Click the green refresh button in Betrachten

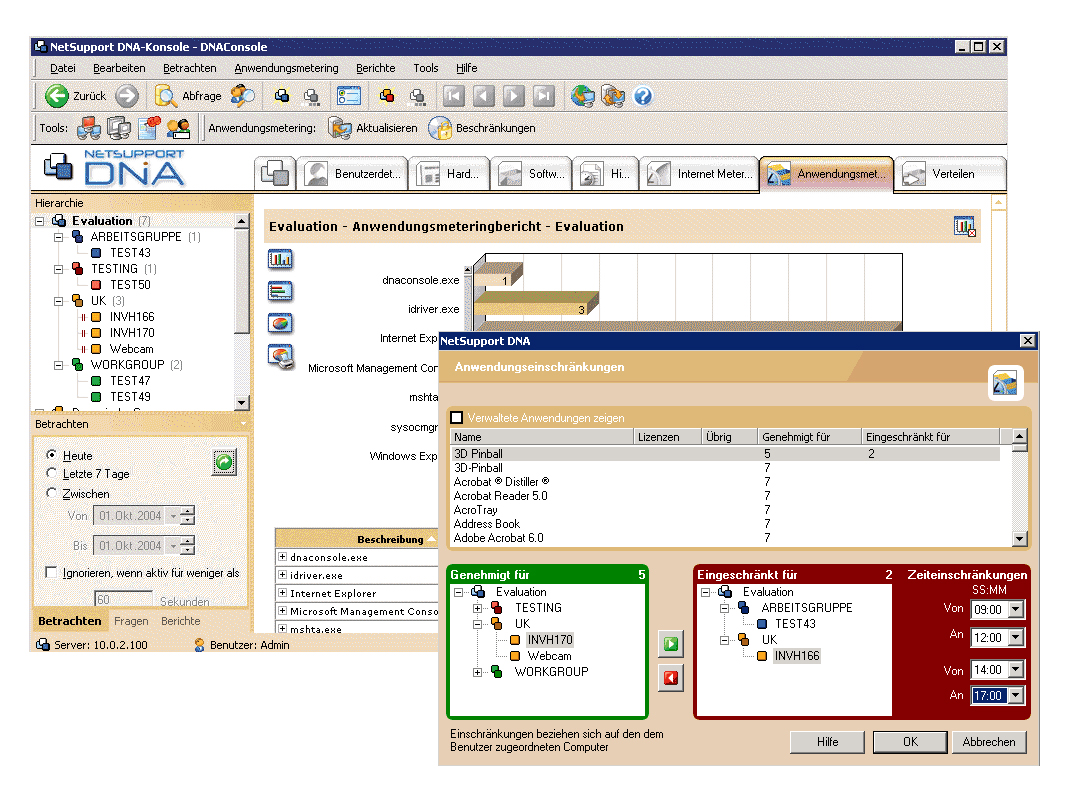click(224, 462)
